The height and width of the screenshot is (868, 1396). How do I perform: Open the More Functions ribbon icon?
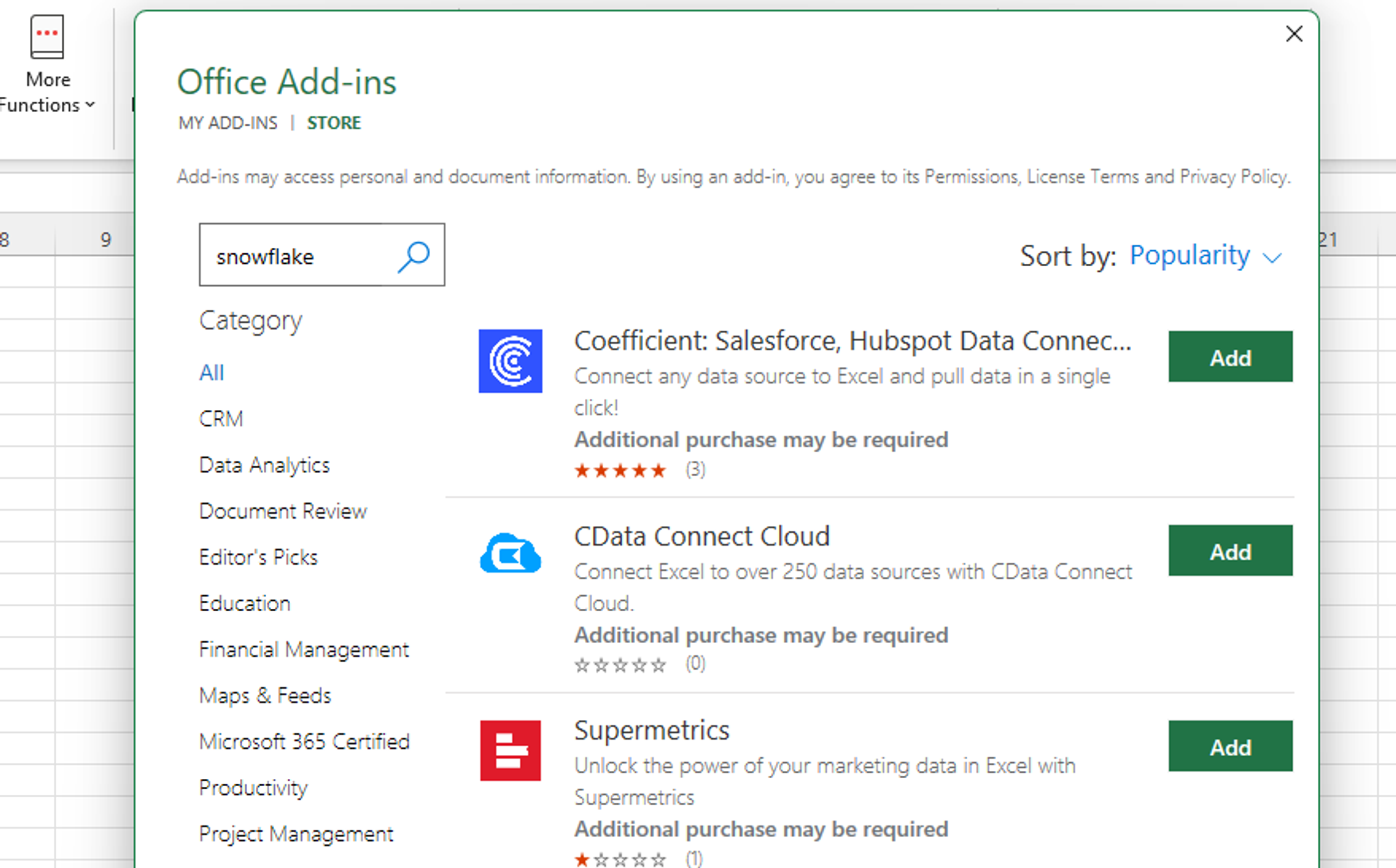pyautogui.click(x=47, y=38)
